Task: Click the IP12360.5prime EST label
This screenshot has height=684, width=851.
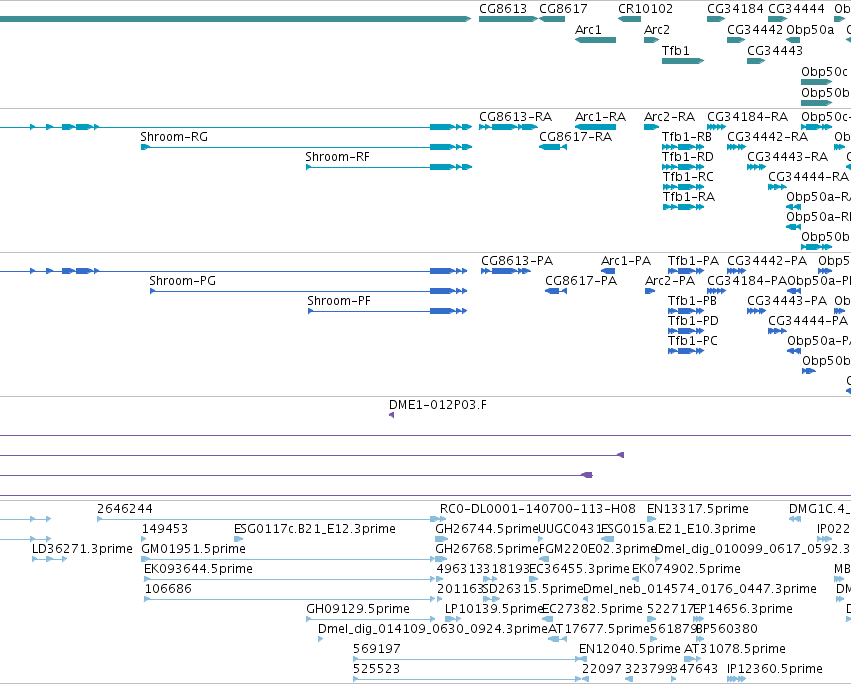Action: [x=775, y=669]
